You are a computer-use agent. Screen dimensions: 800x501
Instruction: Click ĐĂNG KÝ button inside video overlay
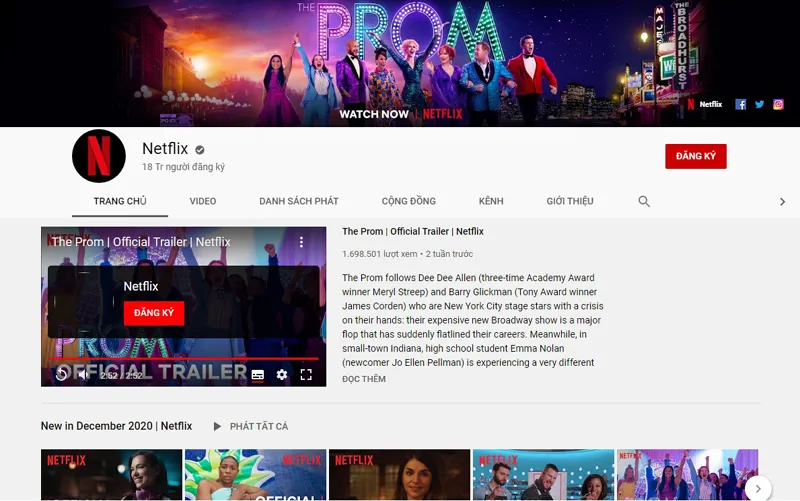[x=154, y=313]
